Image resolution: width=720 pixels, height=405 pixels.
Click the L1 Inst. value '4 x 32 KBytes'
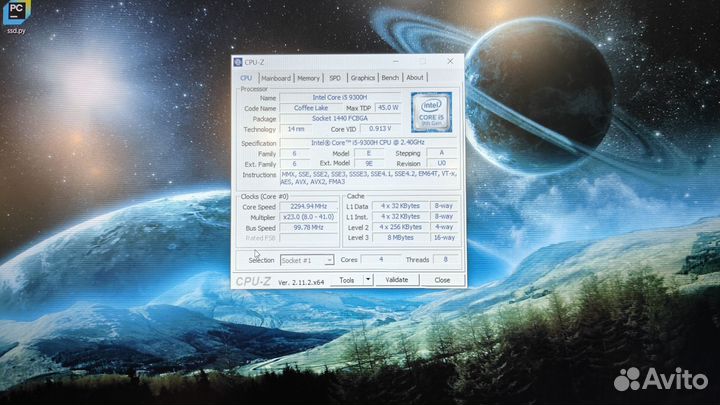coord(400,216)
